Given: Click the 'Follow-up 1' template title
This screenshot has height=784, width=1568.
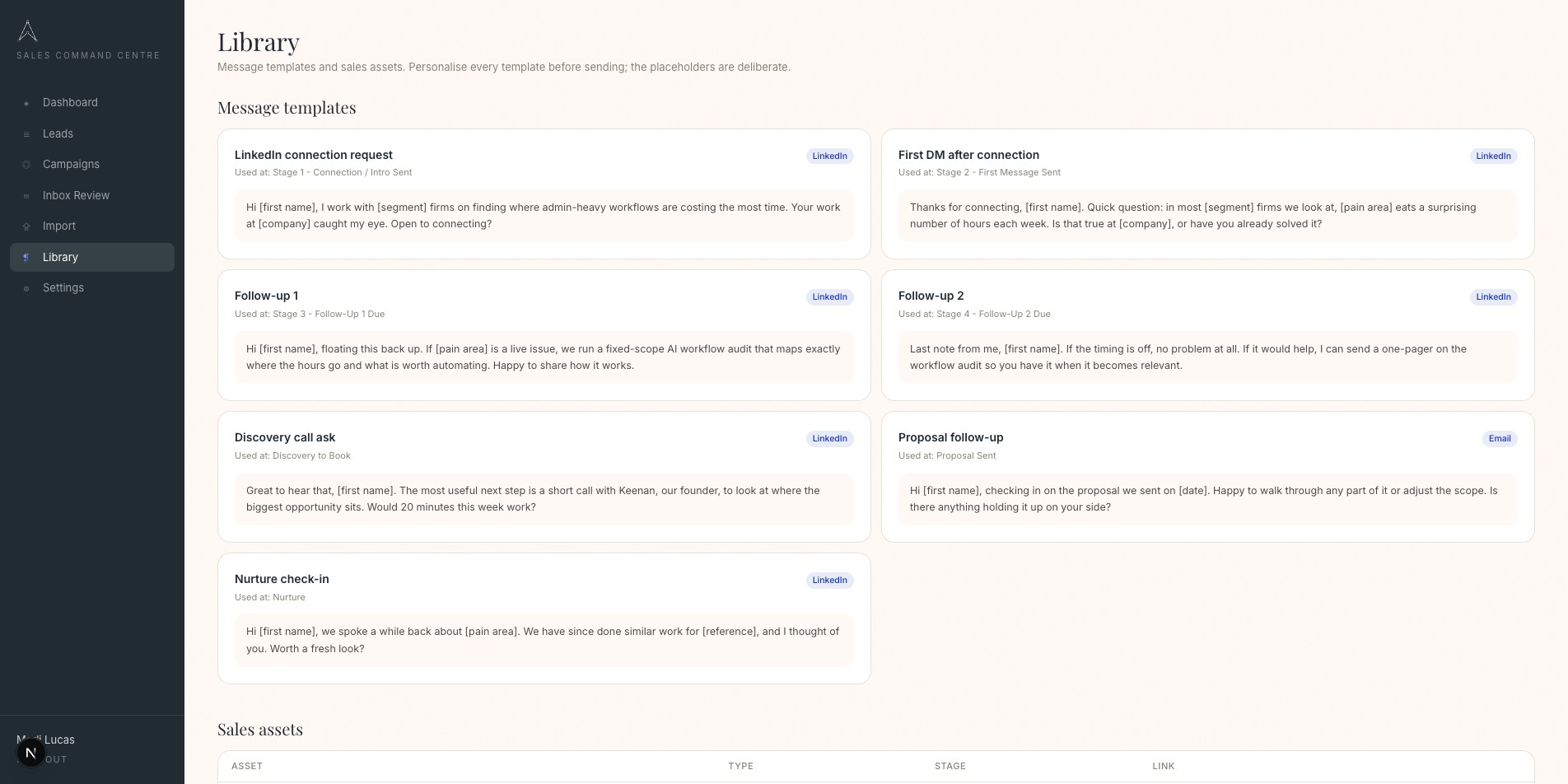Looking at the screenshot, I should 266,296.
